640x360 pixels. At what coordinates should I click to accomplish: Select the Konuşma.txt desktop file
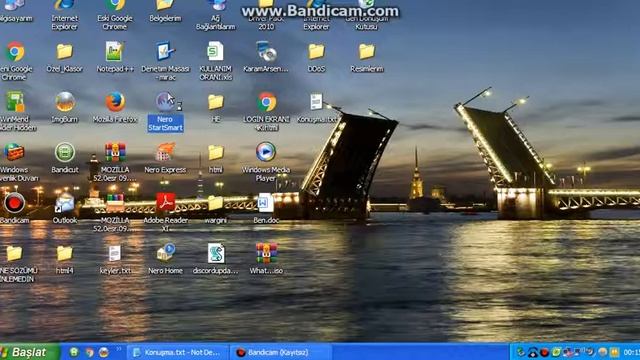(317, 108)
